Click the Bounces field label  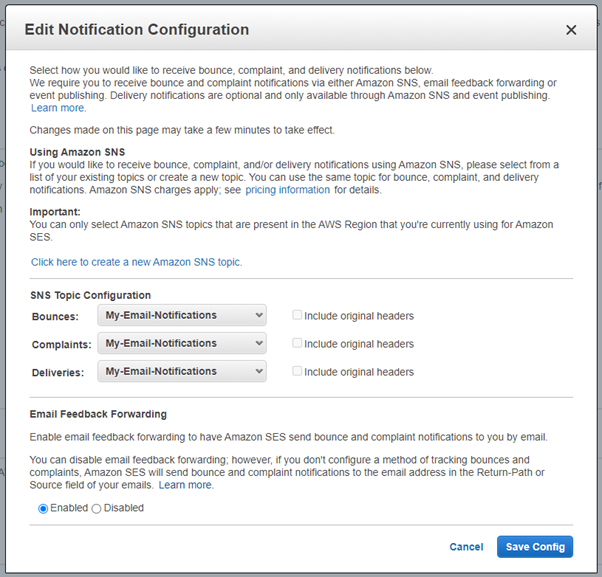click(55, 316)
